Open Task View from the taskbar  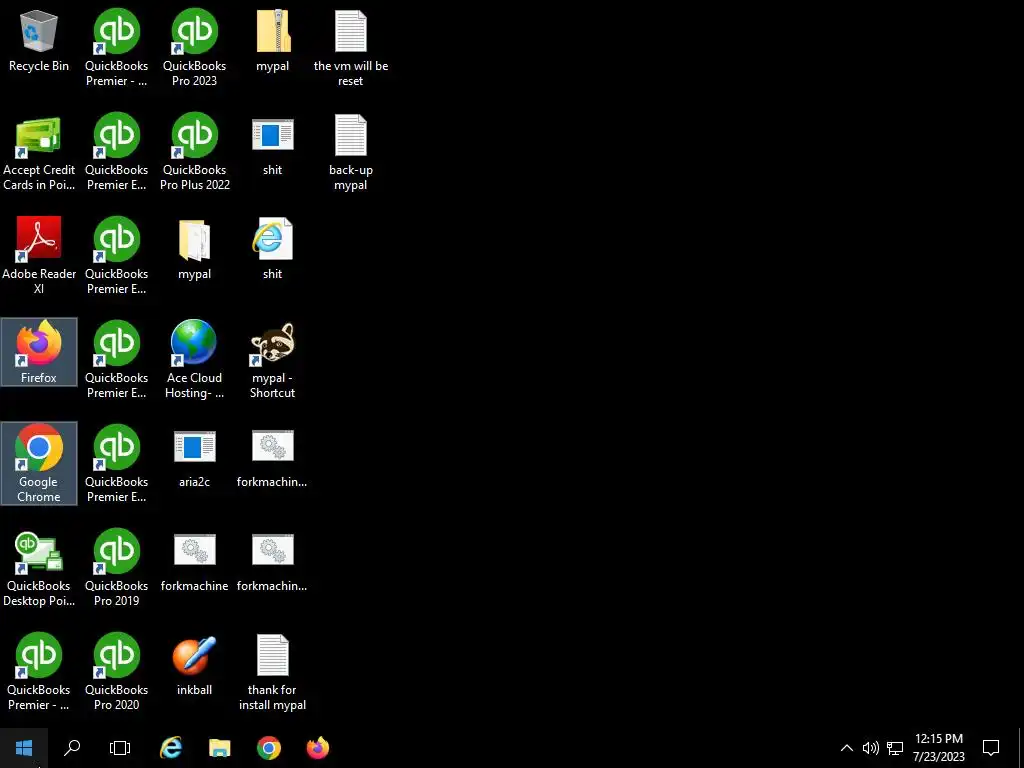click(120, 748)
